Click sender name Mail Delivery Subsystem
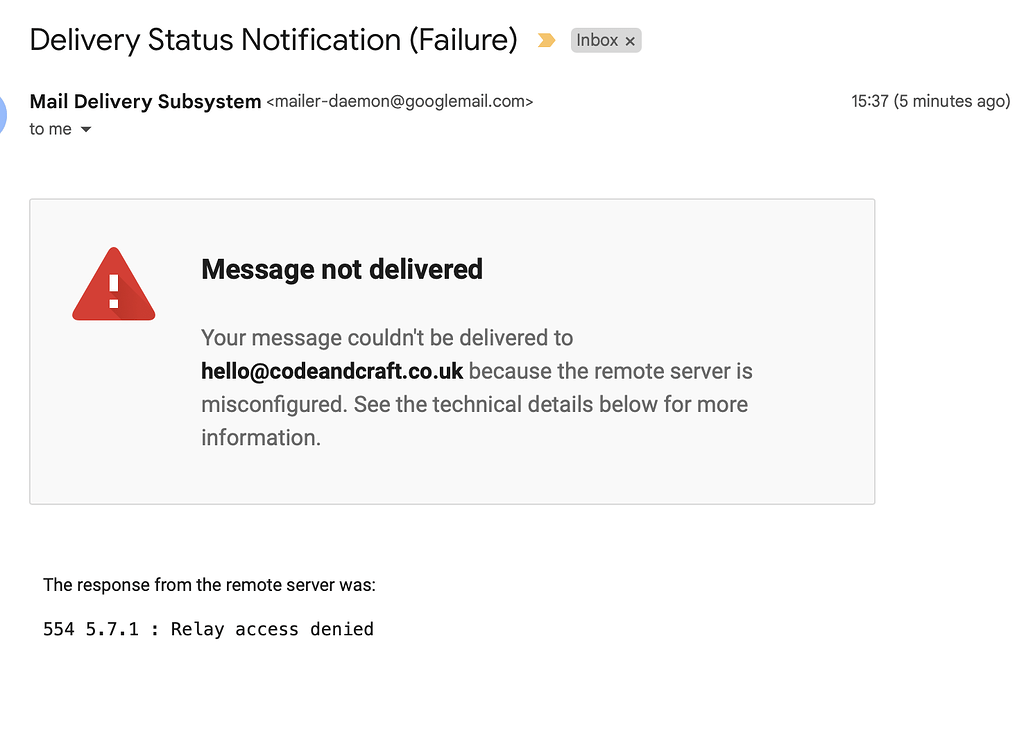The height and width of the screenshot is (756, 1024). 145,101
